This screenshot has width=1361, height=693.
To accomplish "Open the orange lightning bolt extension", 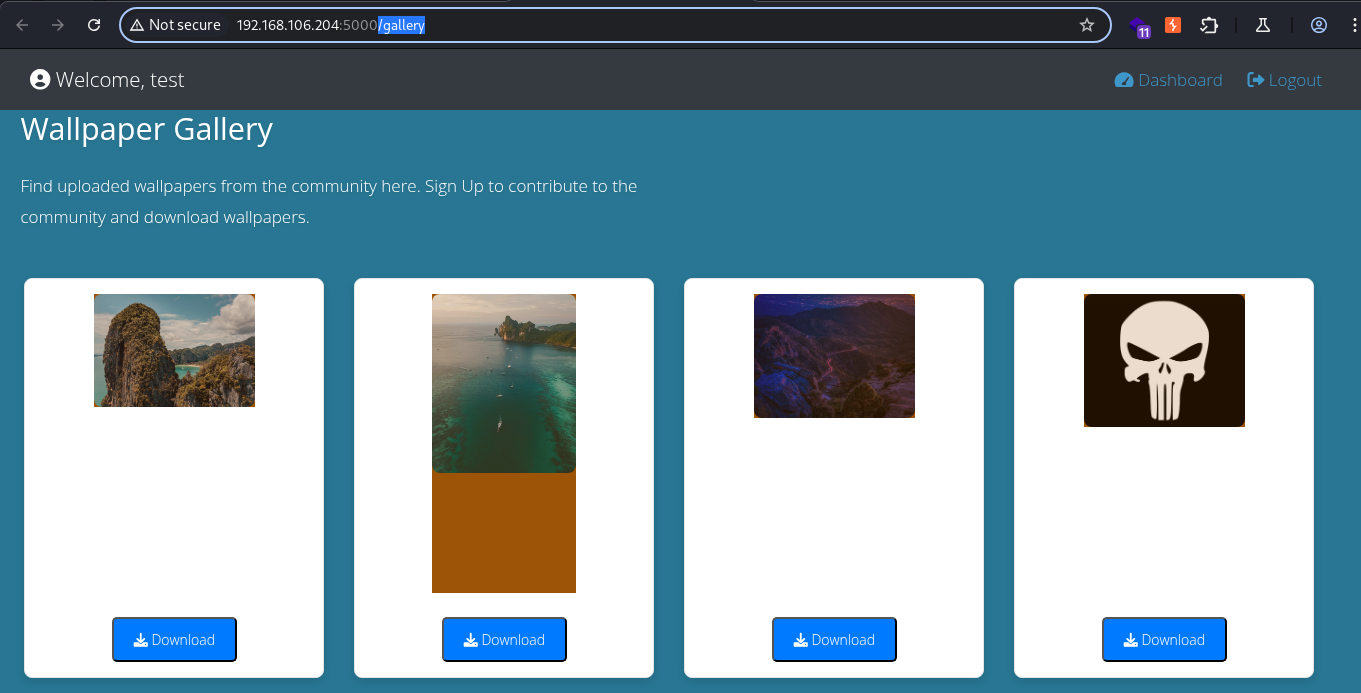I will click(x=1173, y=25).
